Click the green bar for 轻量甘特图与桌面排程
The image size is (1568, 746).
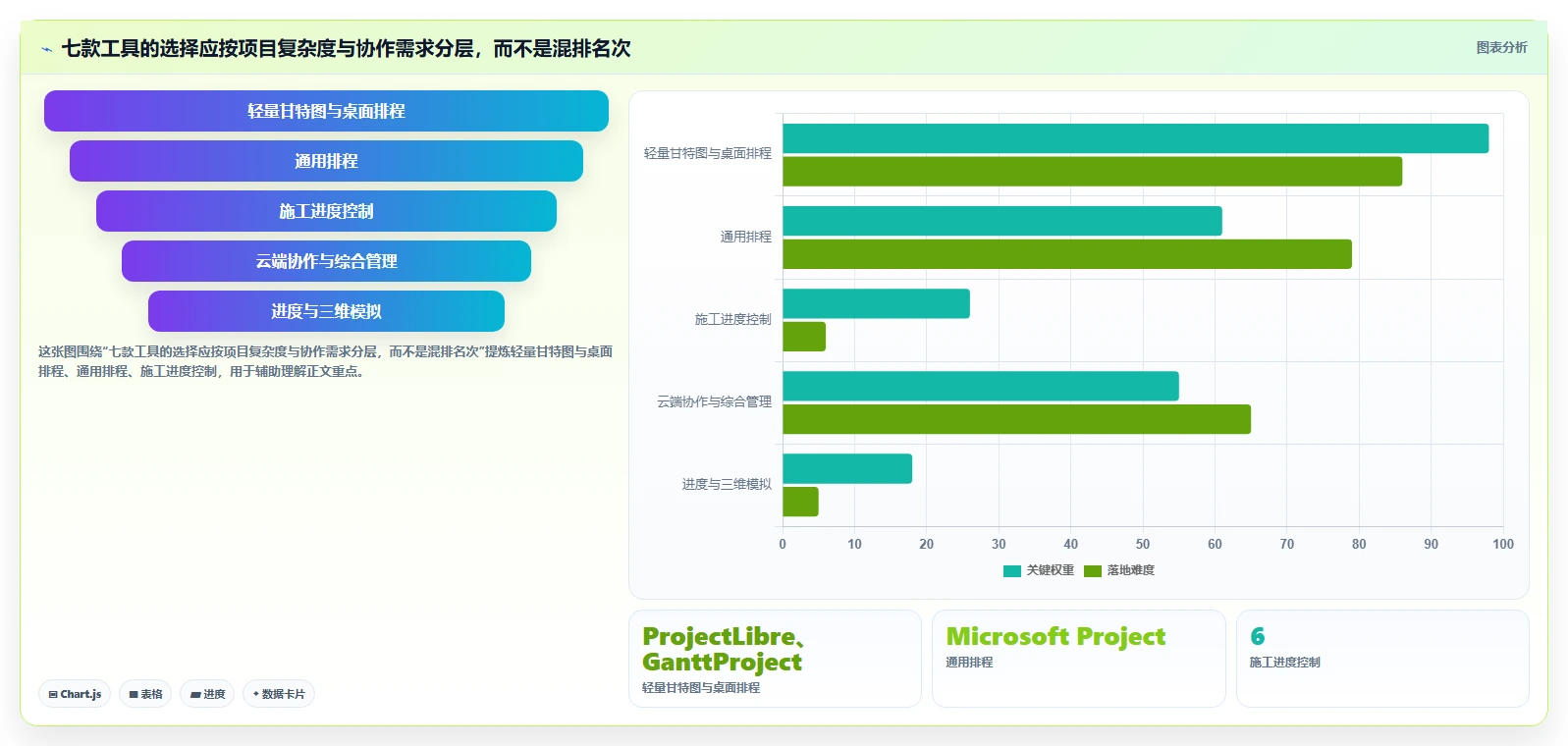1092,172
